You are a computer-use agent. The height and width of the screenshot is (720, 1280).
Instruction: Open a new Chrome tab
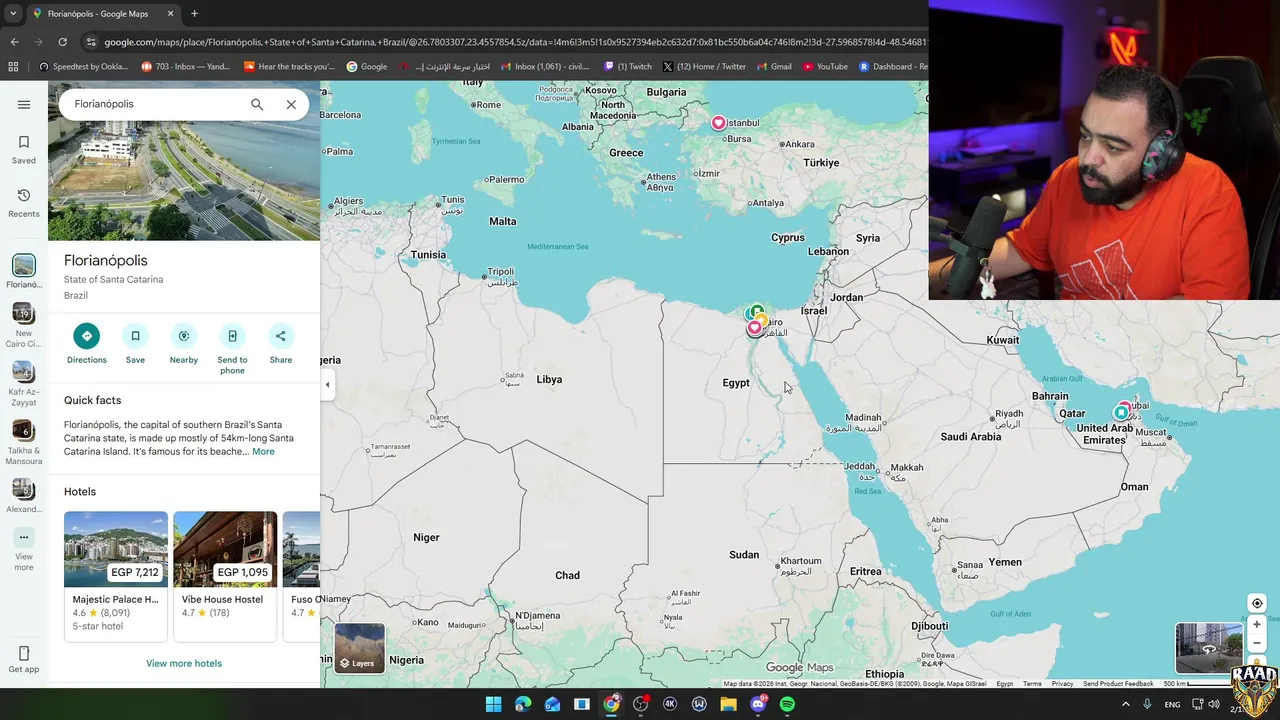194,14
